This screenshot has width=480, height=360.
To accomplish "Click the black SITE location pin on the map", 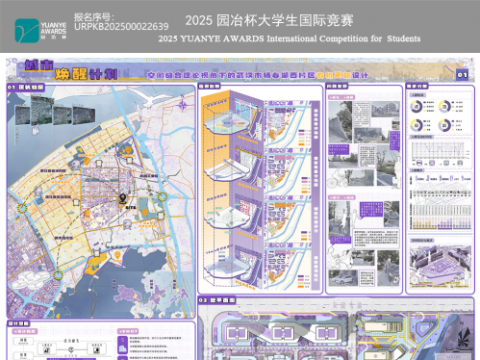I will pos(123,199).
